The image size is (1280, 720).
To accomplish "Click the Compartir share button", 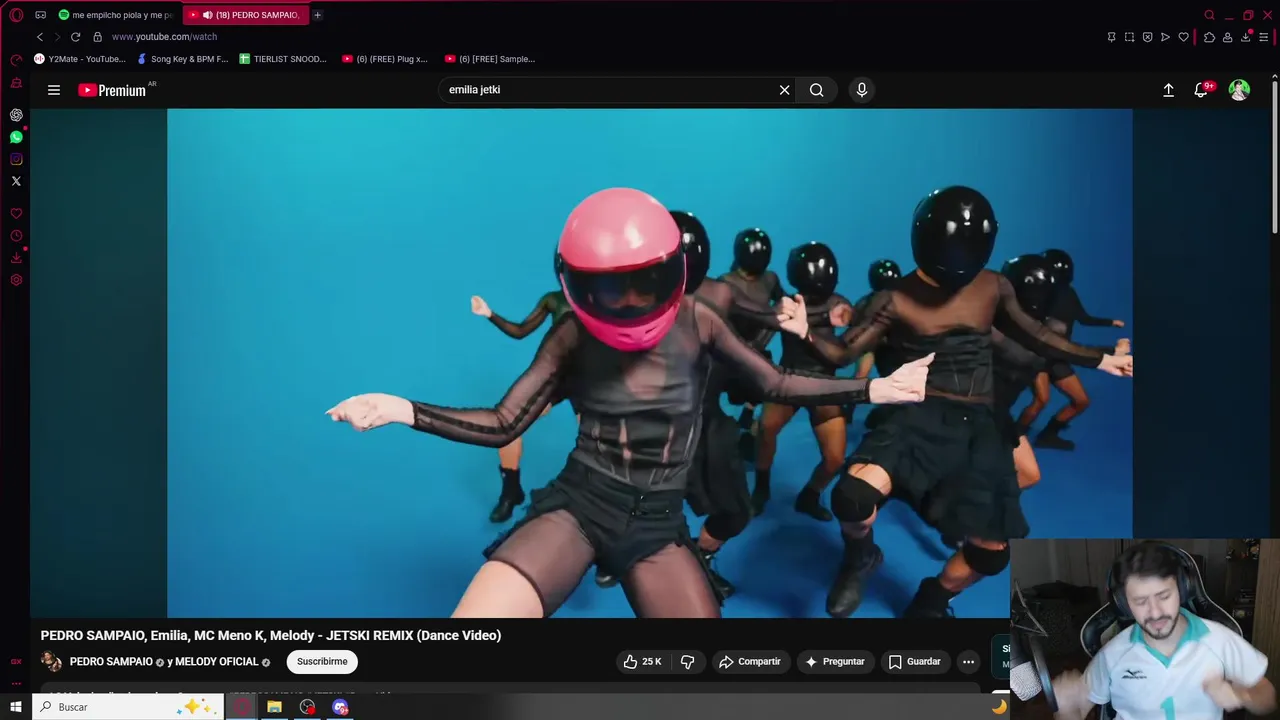I will (x=750, y=662).
